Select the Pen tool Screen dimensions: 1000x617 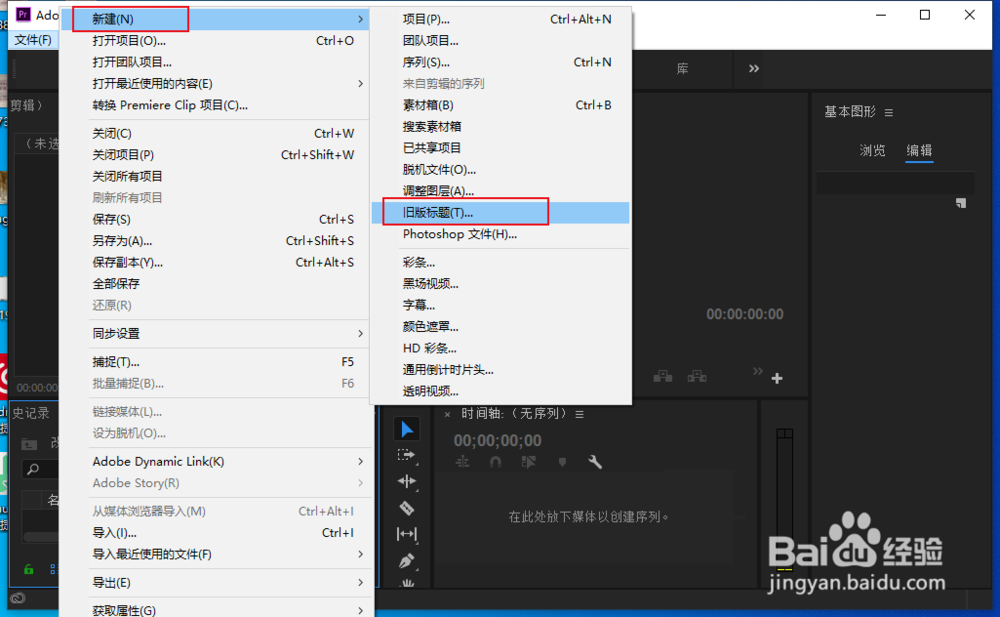[x=406, y=561]
